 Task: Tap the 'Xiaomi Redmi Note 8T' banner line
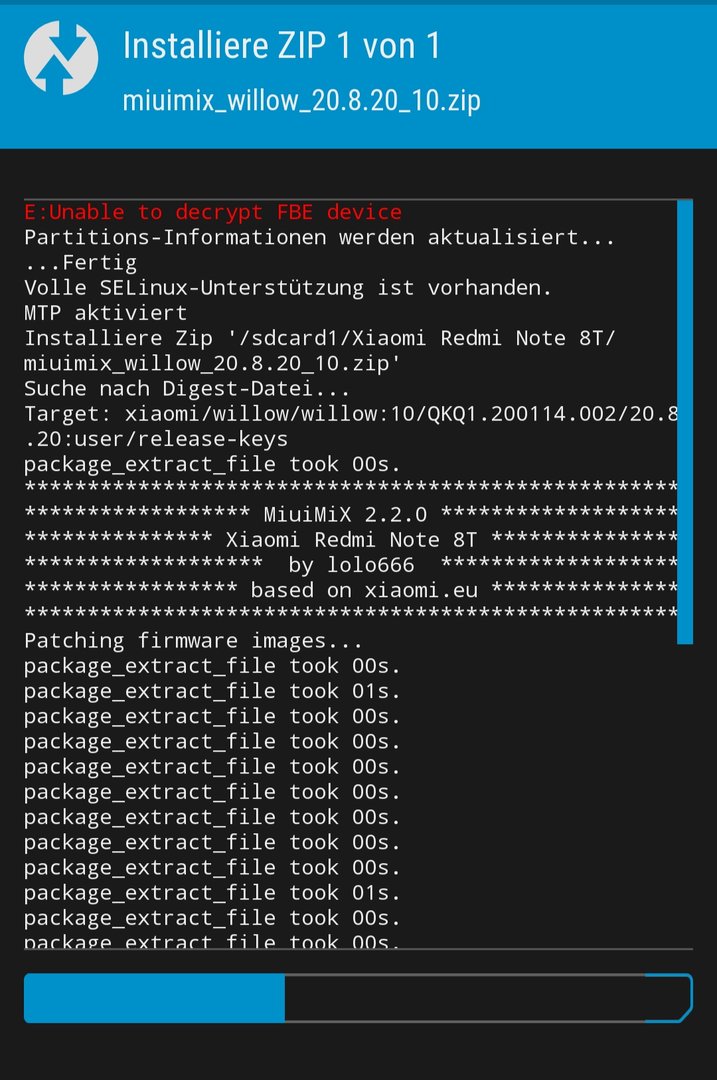(351, 539)
